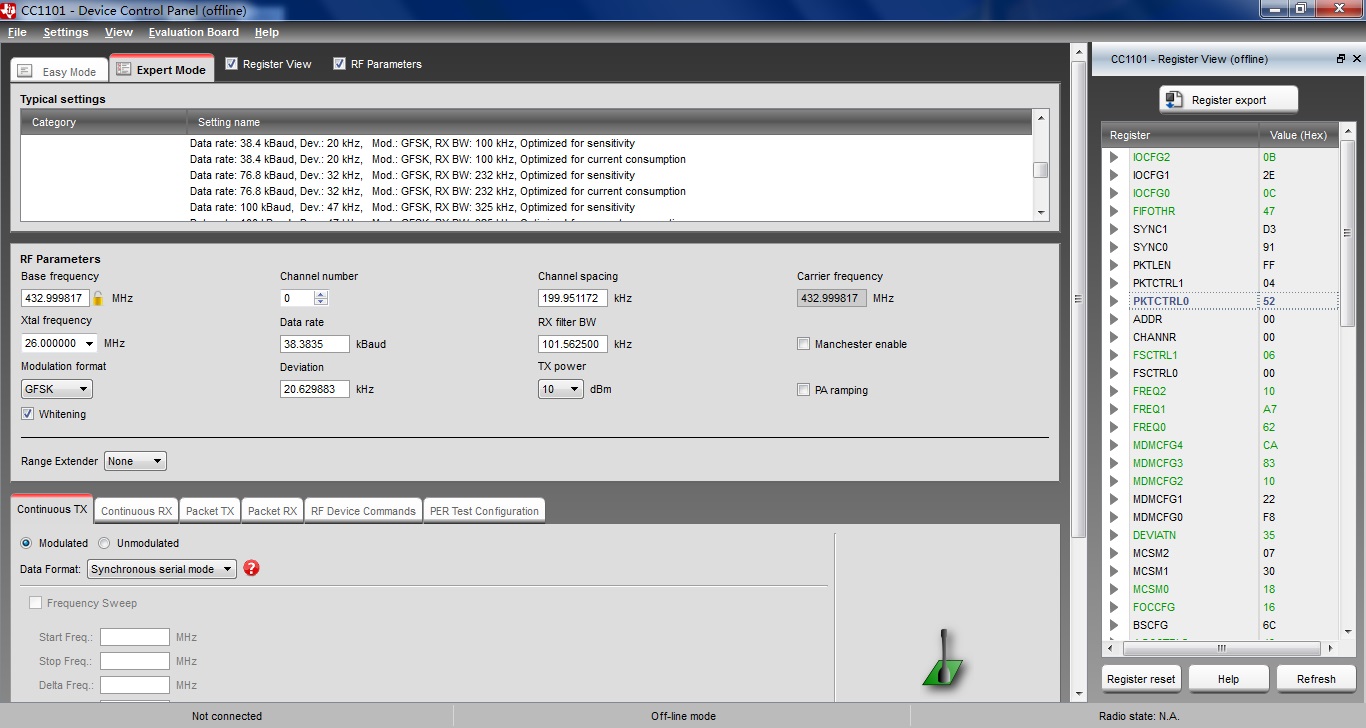Expand the MCSM0 register row arrow
Image resolution: width=1366 pixels, height=728 pixels.
coord(1114,589)
